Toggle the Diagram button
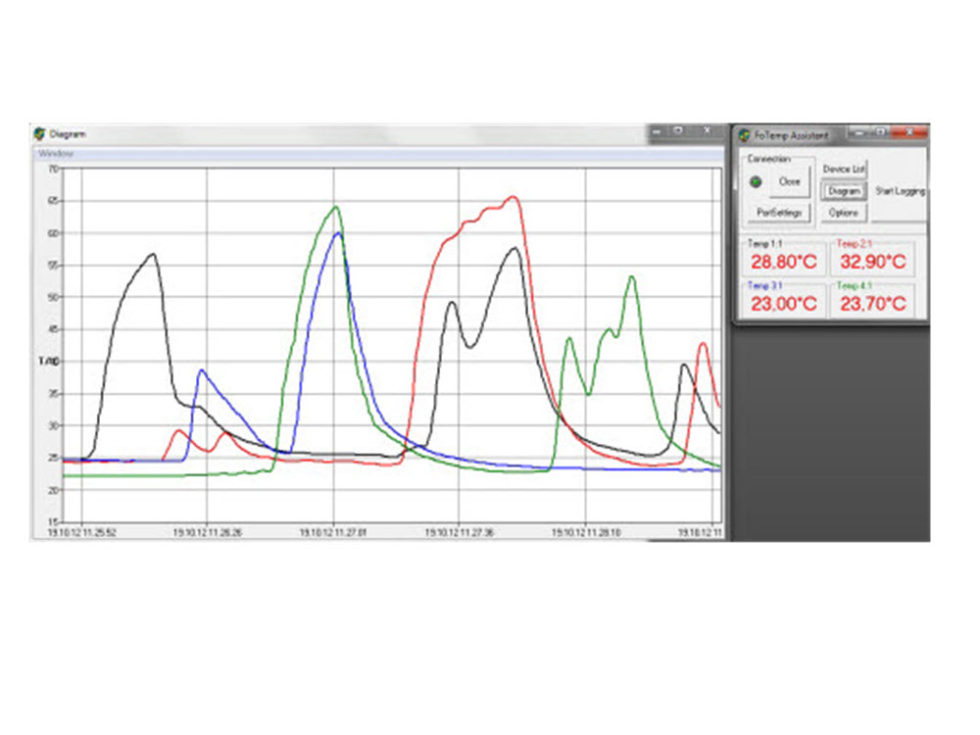Viewport: 980px width, 735px height. pos(843,191)
